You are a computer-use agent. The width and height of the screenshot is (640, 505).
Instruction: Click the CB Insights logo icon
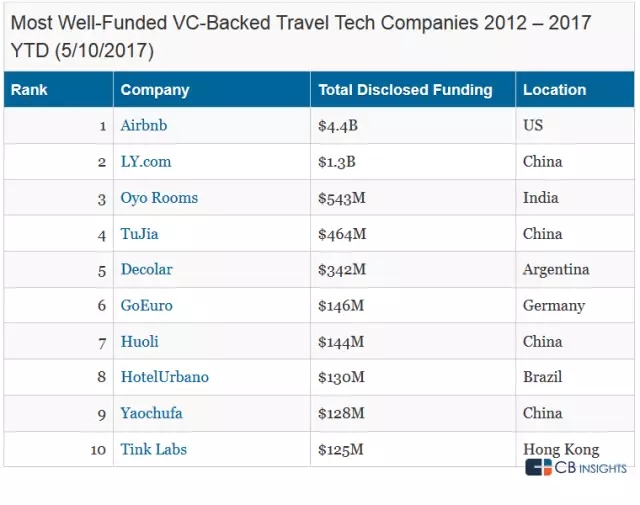coord(538,467)
